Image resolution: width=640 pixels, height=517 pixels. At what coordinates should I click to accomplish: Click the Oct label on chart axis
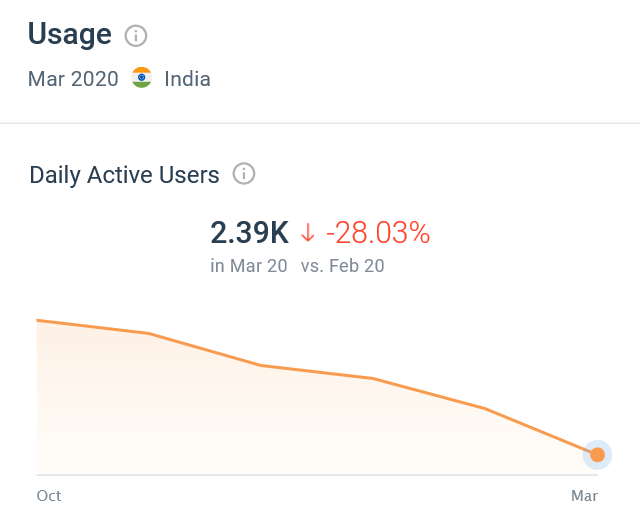49,495
